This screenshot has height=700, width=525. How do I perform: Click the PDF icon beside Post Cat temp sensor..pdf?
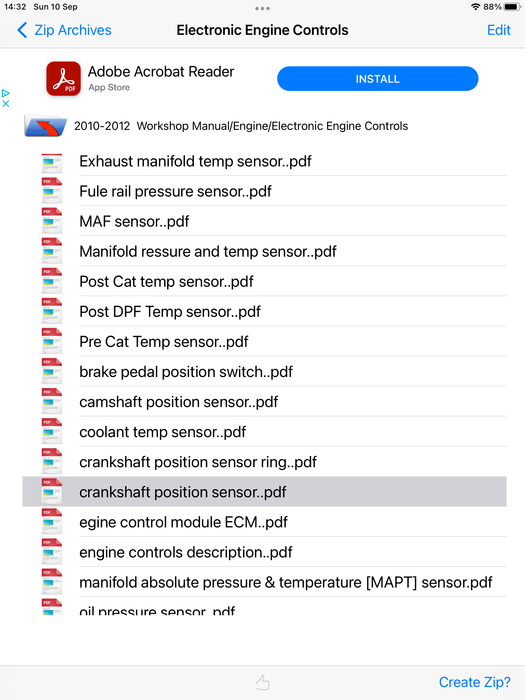[x=52, y=281]
